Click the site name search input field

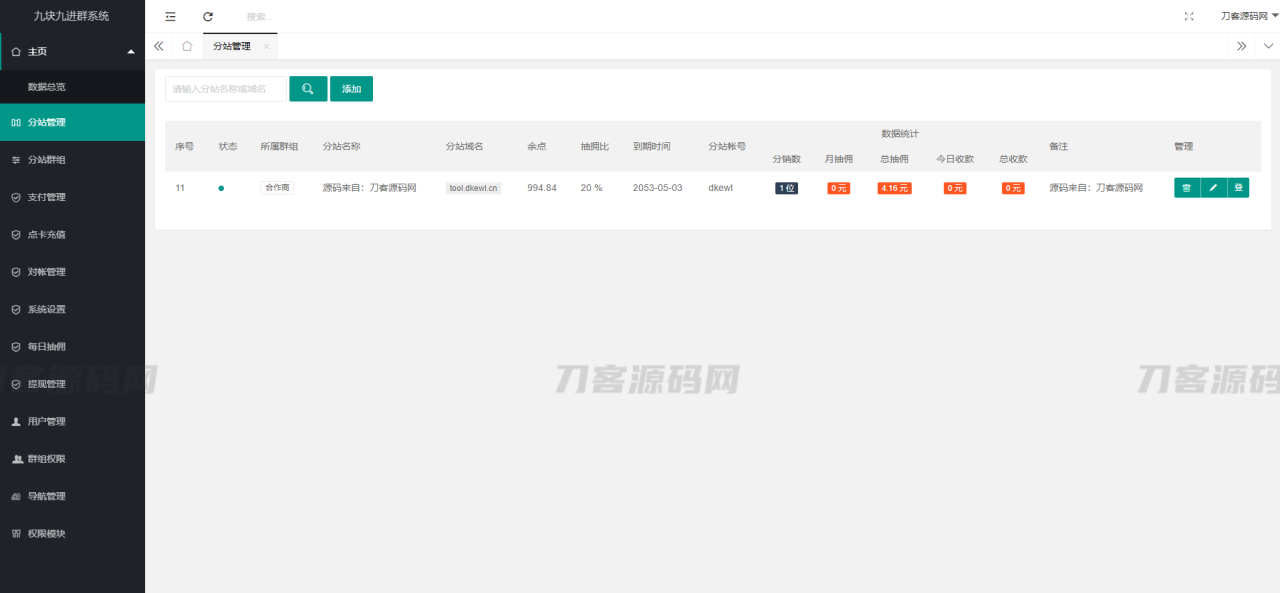225,89
